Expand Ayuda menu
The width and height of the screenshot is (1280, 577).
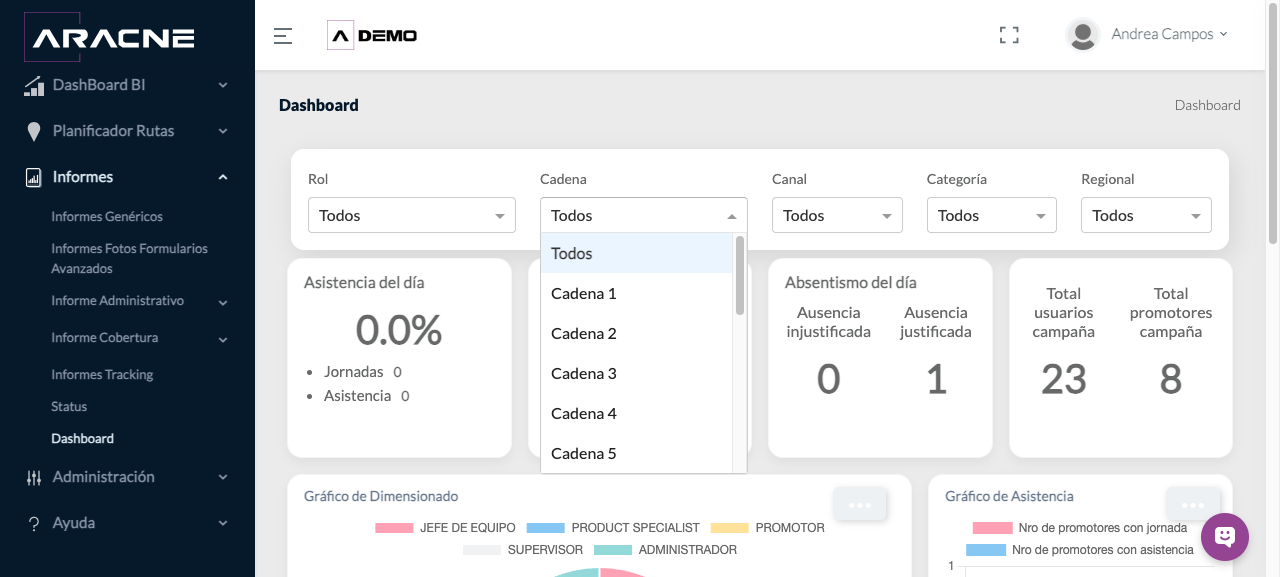223,524
